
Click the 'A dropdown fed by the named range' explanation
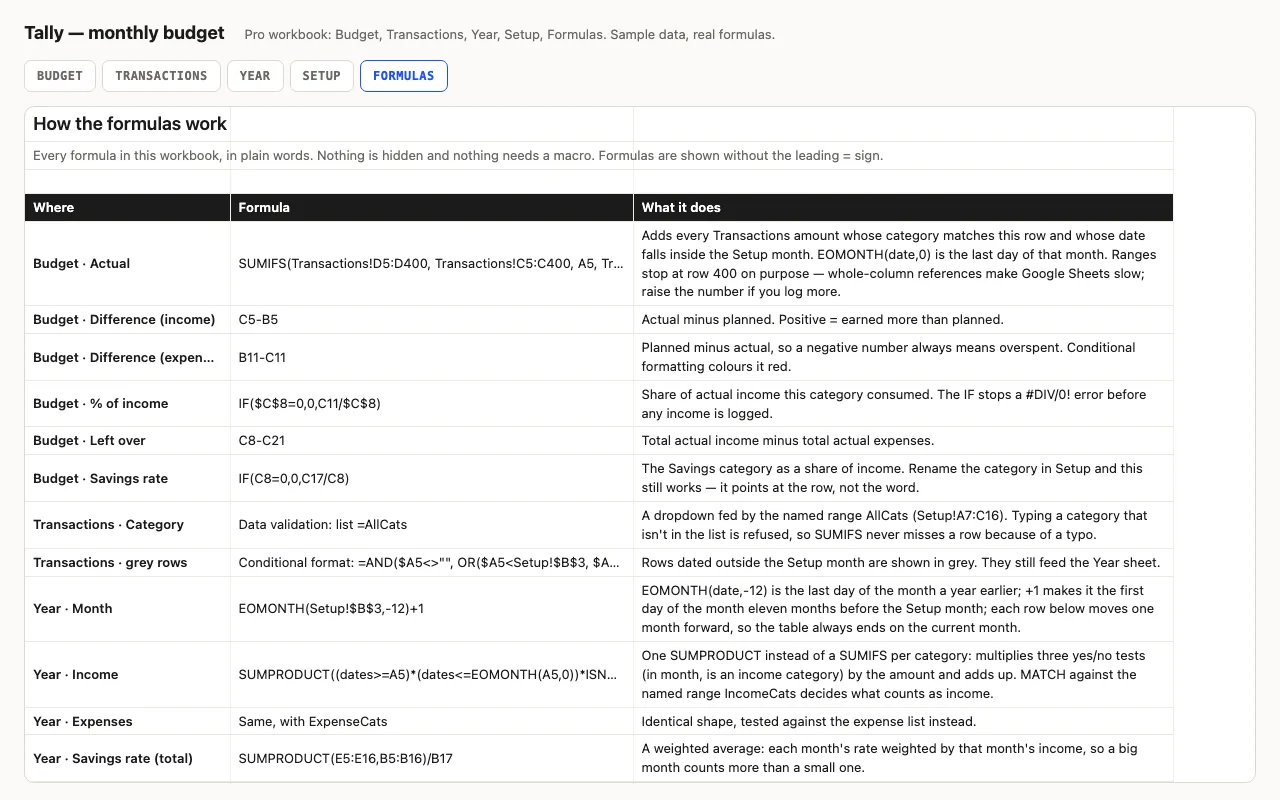[903, 525]
